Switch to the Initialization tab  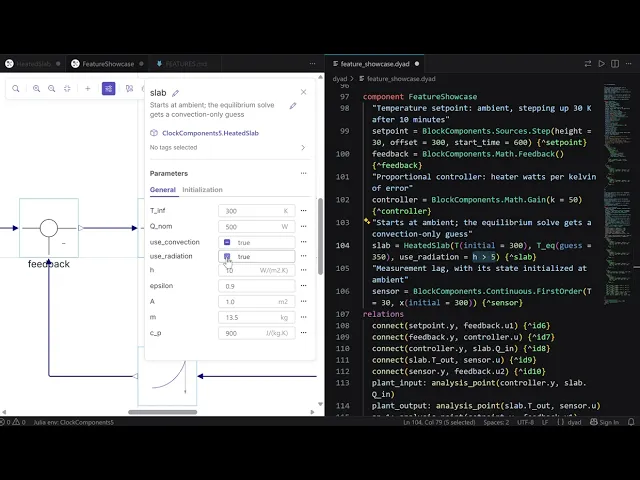[x=202, y=190]
